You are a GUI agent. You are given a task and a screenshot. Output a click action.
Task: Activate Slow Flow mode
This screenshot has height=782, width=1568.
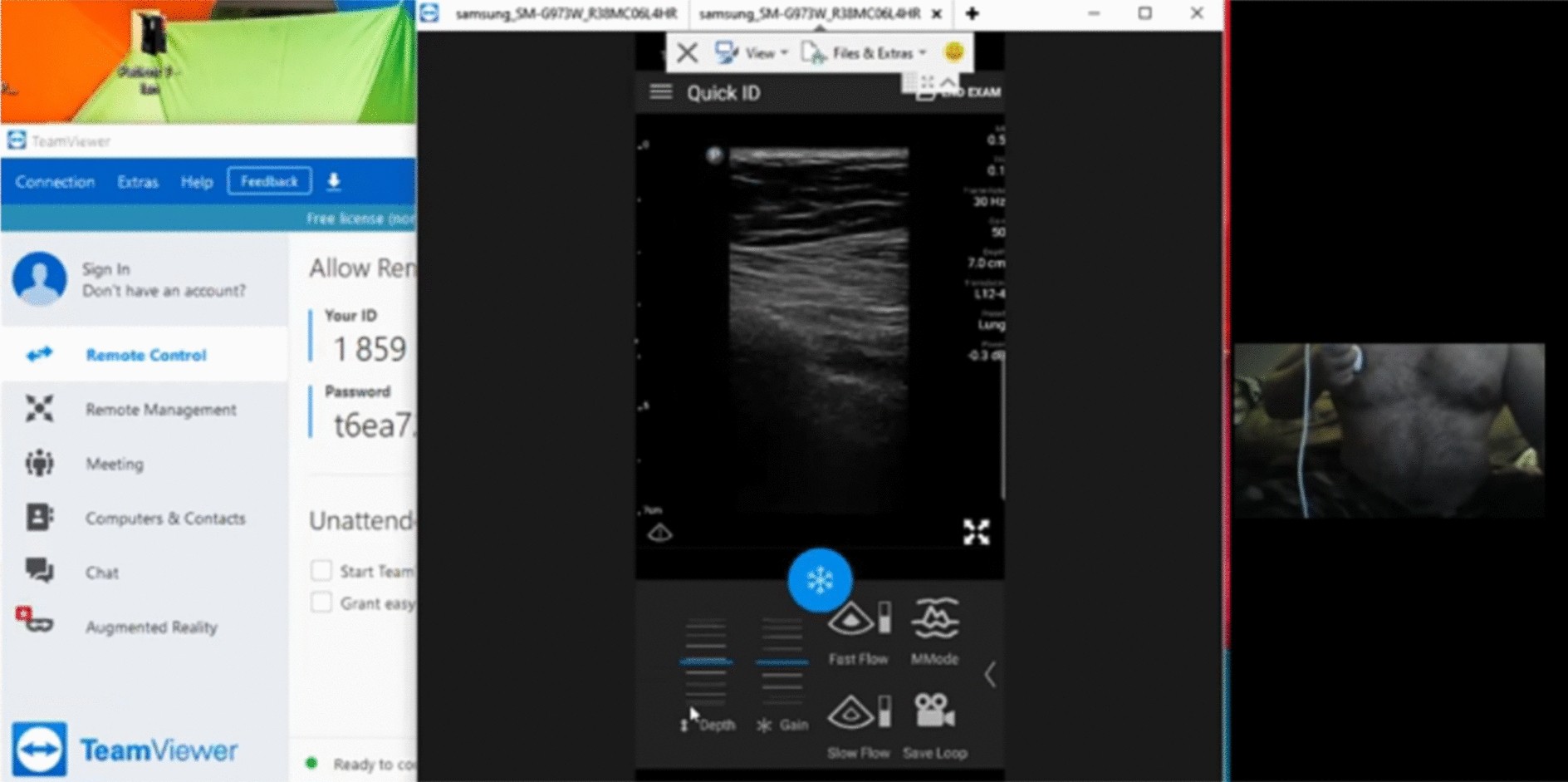click(859, 726)
